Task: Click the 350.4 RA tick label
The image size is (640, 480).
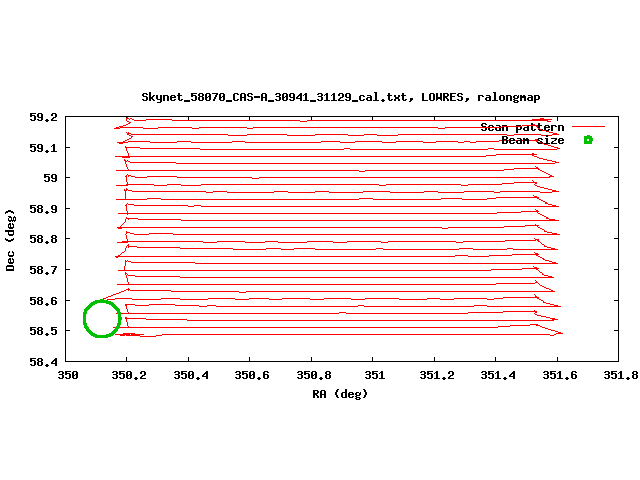Action: (191, 375)
